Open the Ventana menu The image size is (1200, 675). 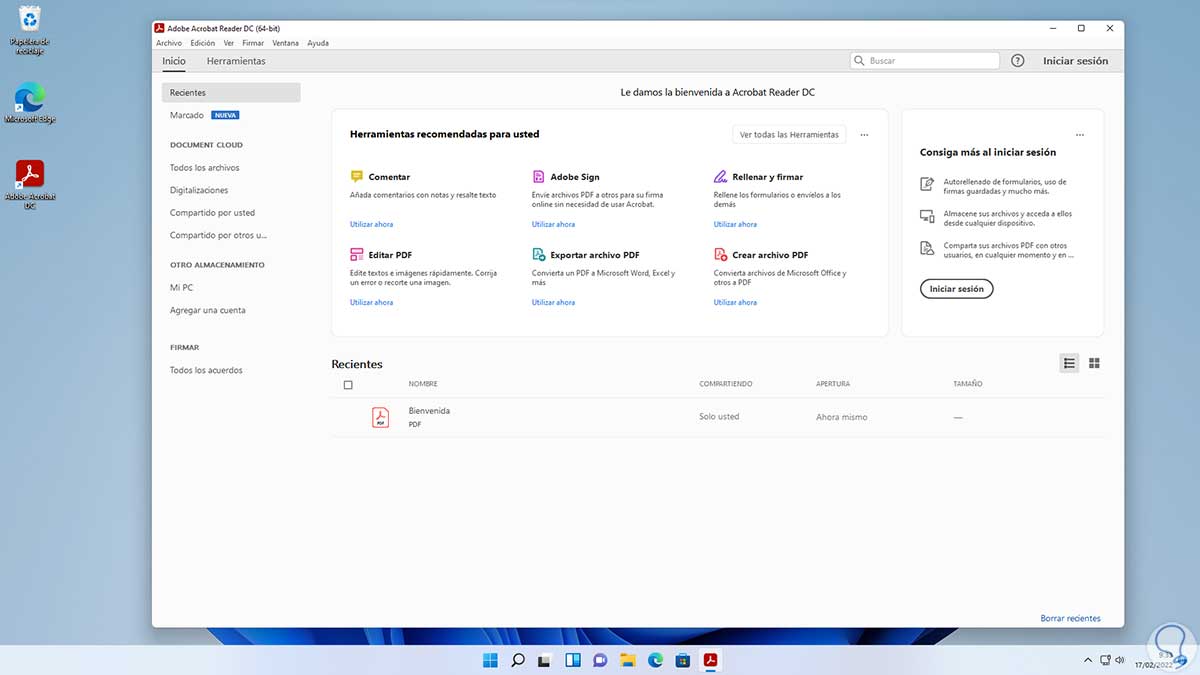(285, 43)
